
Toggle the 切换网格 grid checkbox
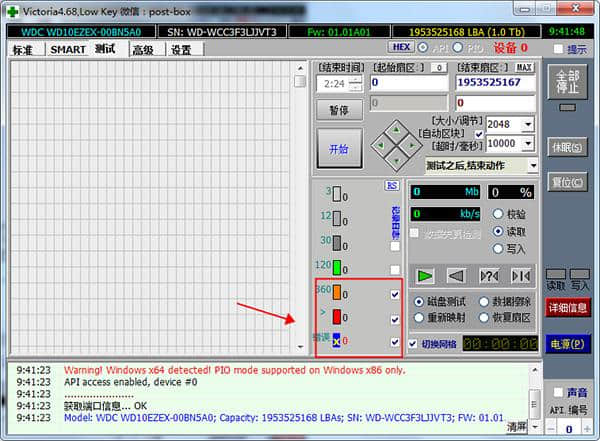click(x=413, y=344)
